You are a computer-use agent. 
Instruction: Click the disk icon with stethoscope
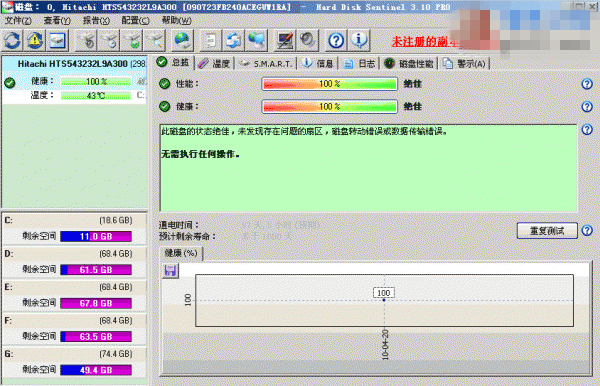point(87,40)
